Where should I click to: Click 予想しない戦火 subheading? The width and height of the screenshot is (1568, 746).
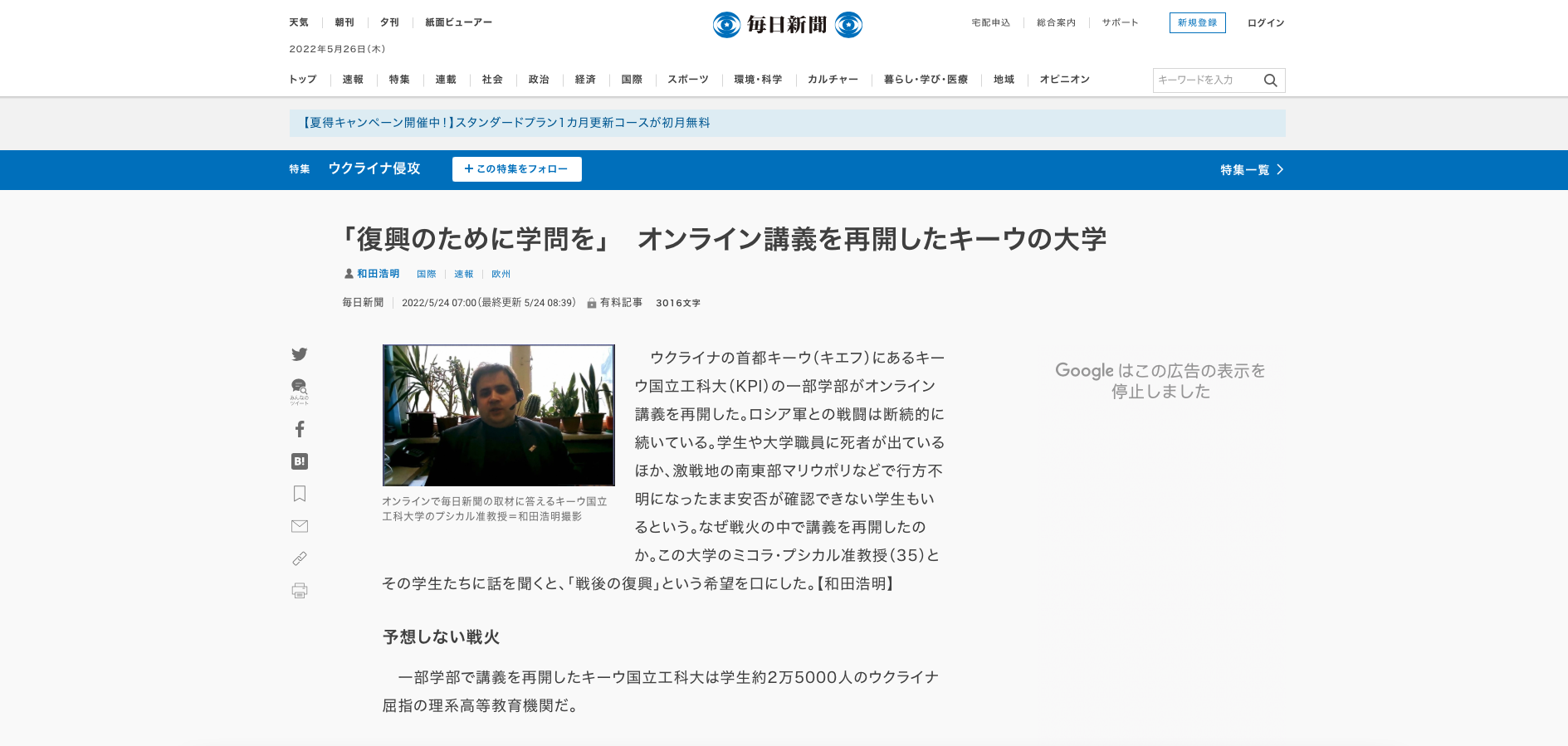441,637
